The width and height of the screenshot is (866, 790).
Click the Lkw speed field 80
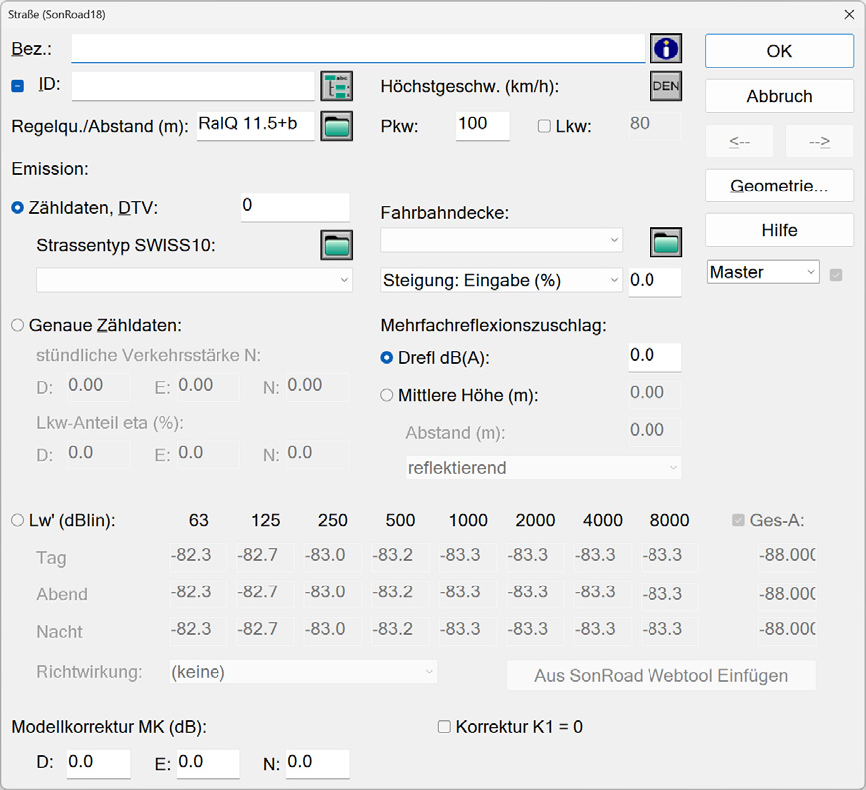655,126
